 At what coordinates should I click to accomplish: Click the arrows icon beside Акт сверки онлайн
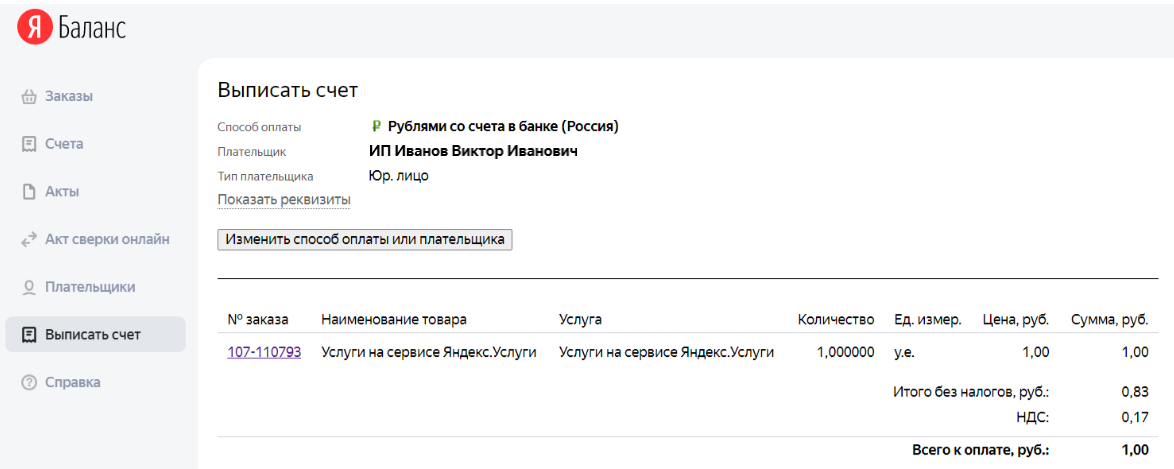pyautogui.click(x=29, y=240)
